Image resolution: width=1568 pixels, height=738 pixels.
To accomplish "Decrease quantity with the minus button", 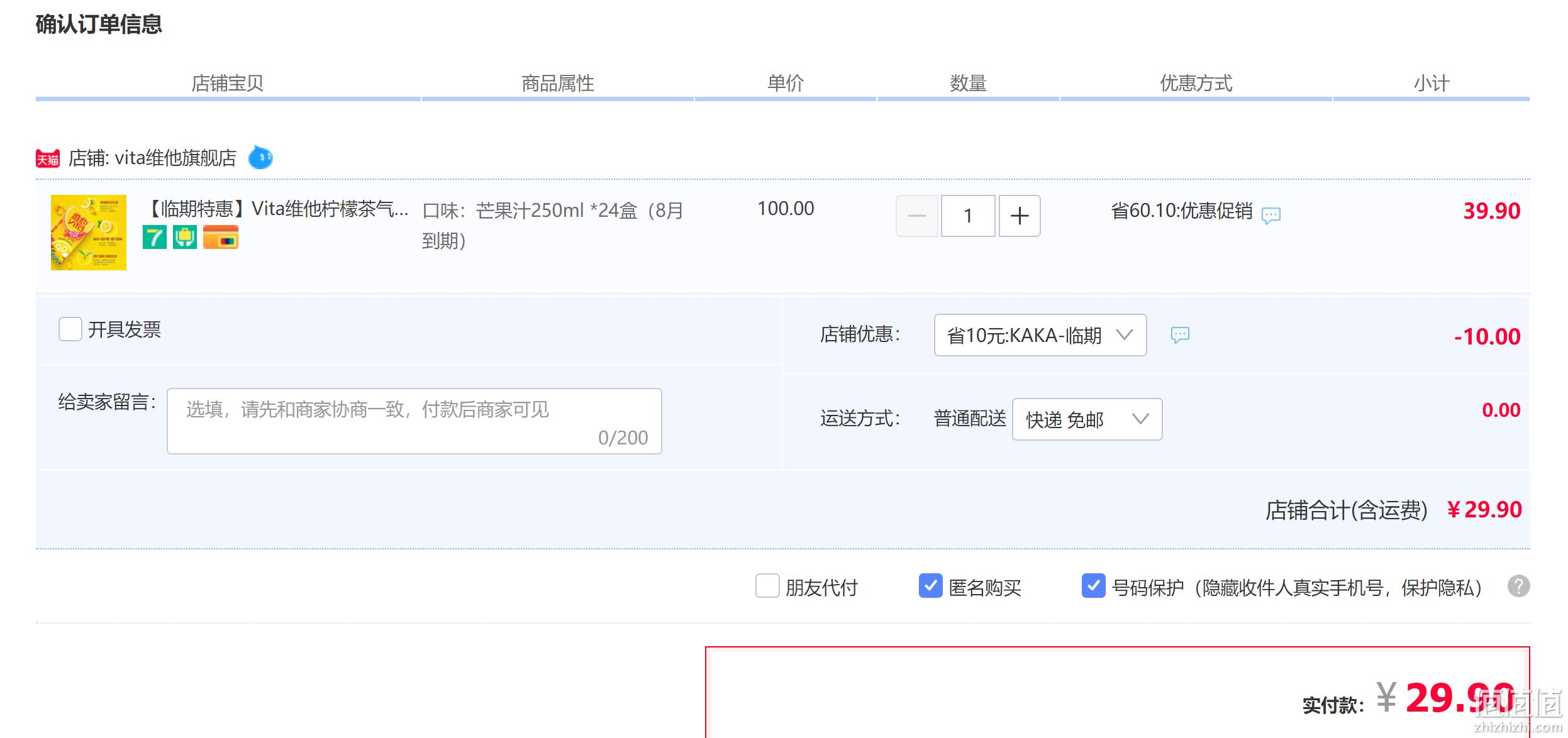I will coord(917,216).
